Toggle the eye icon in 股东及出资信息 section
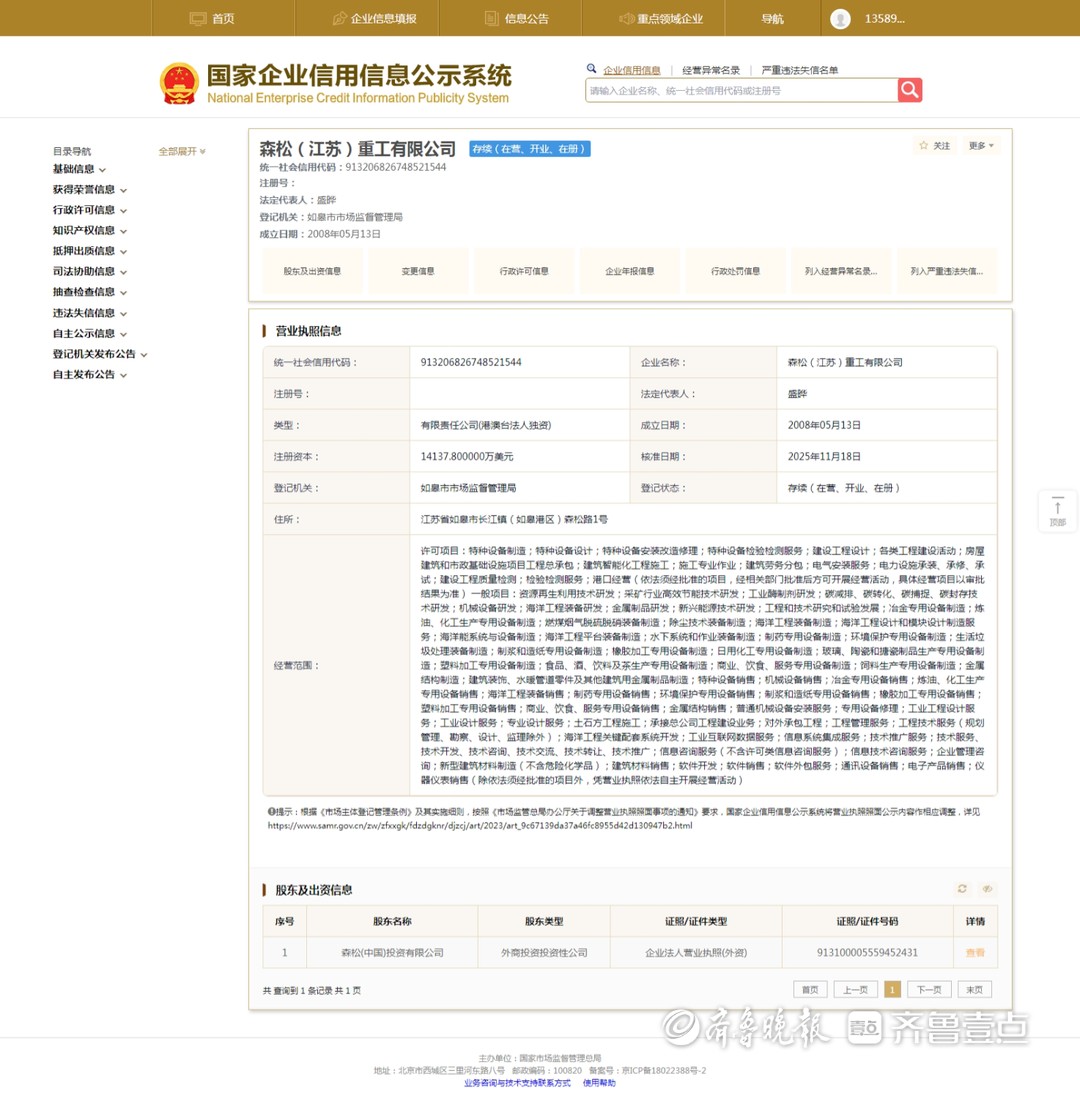This screenshot has width=1080, height=1101. coord(987,889)
